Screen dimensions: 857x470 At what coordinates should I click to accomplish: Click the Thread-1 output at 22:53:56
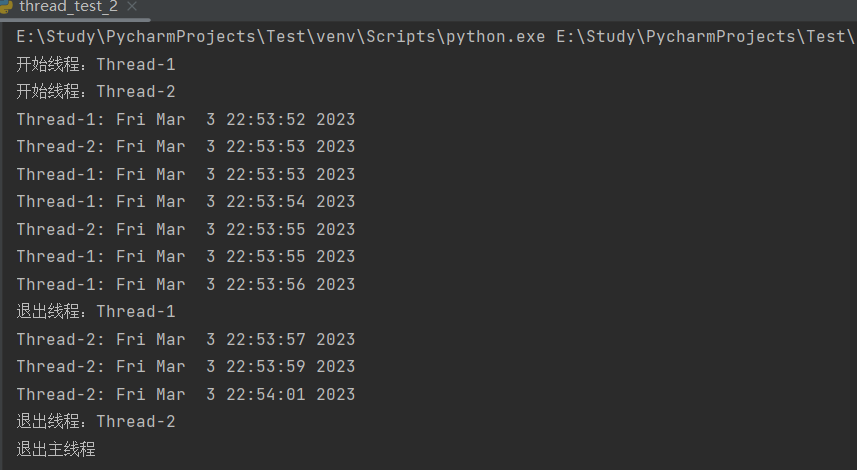[x=186, y=284]
